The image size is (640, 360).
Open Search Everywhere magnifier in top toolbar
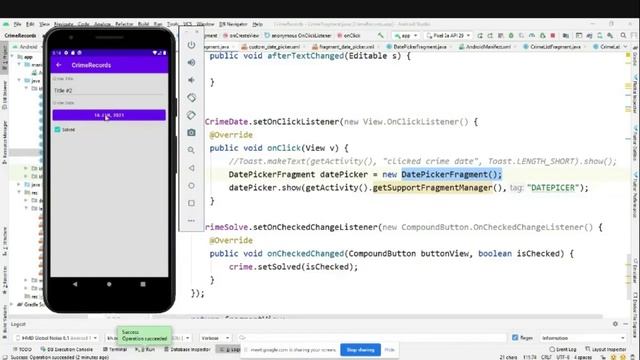coord(623,36)
